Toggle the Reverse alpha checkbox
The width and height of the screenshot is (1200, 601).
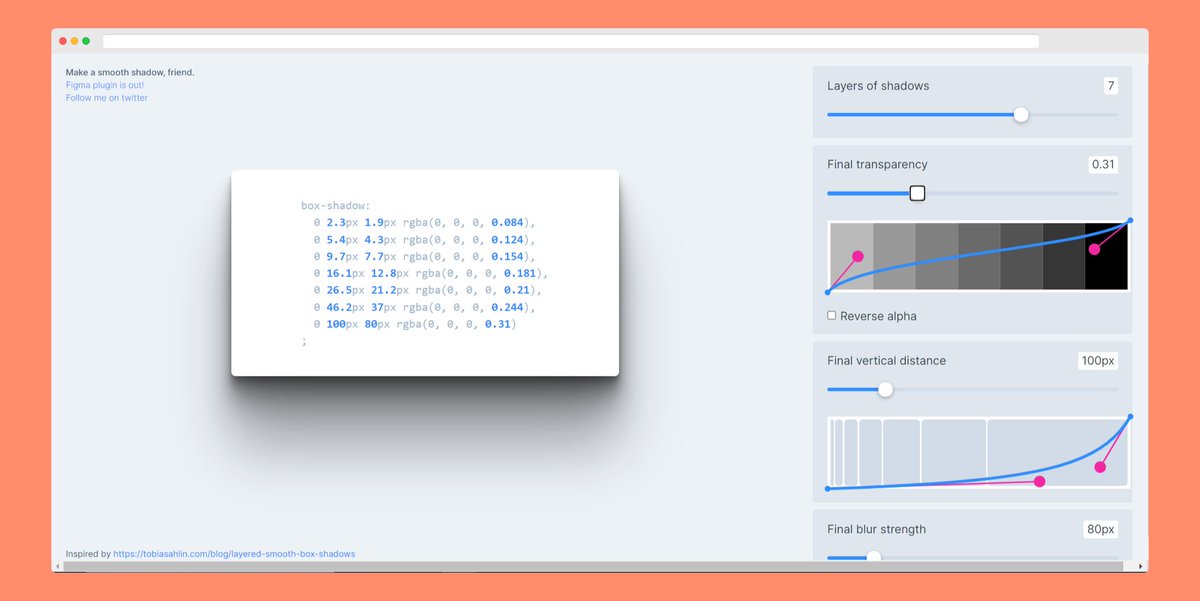pos(831,315)
